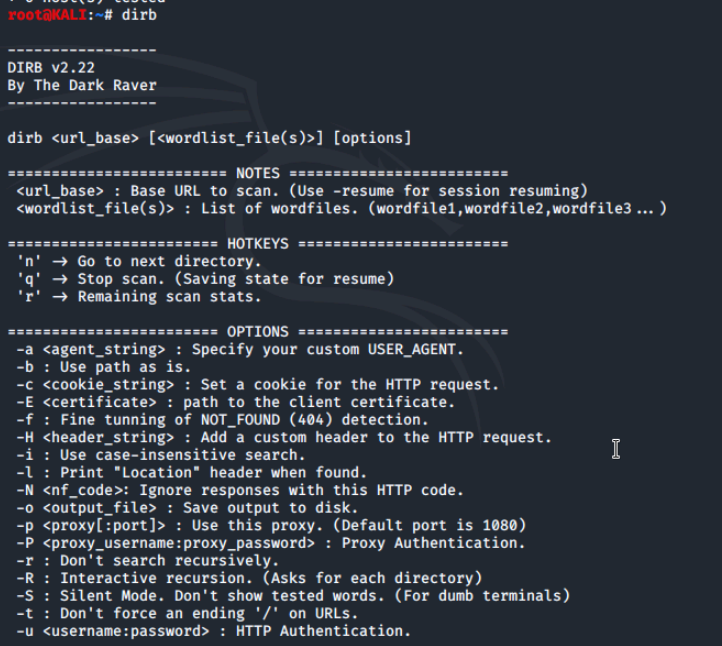Screen dimensions: 722x646
Task: Click the -a <agent_string> option line
Action: click(240, 349)
